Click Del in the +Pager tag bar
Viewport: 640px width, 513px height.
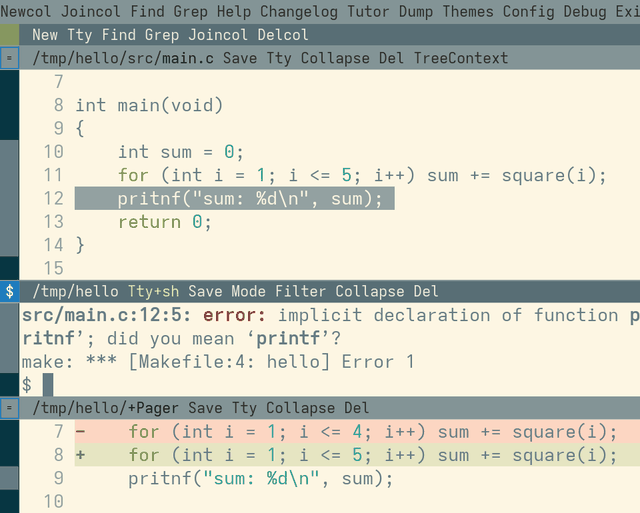point(357,408)
